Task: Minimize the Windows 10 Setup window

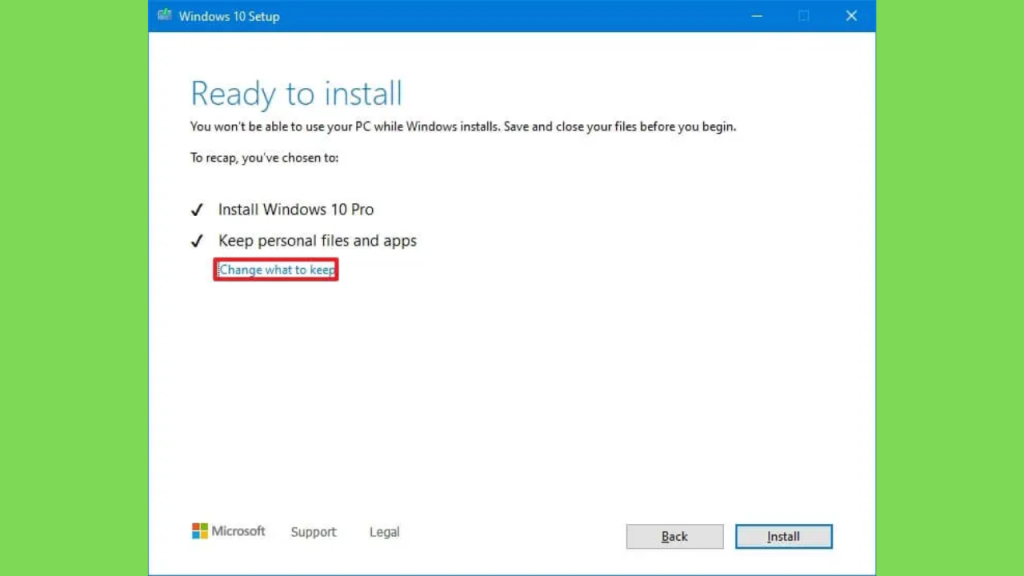Action: pos(756,16)
